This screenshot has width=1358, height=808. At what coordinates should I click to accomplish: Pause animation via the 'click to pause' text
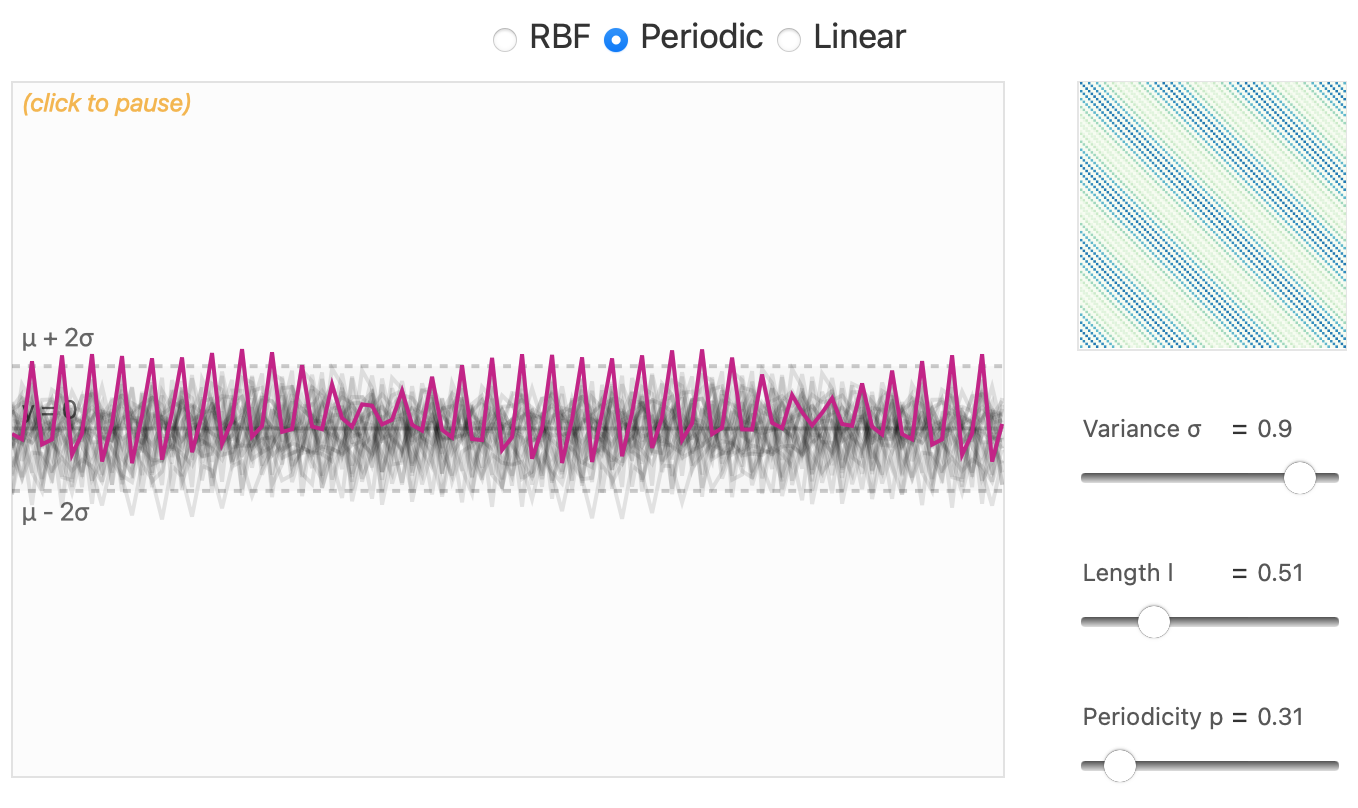[106, 103]
